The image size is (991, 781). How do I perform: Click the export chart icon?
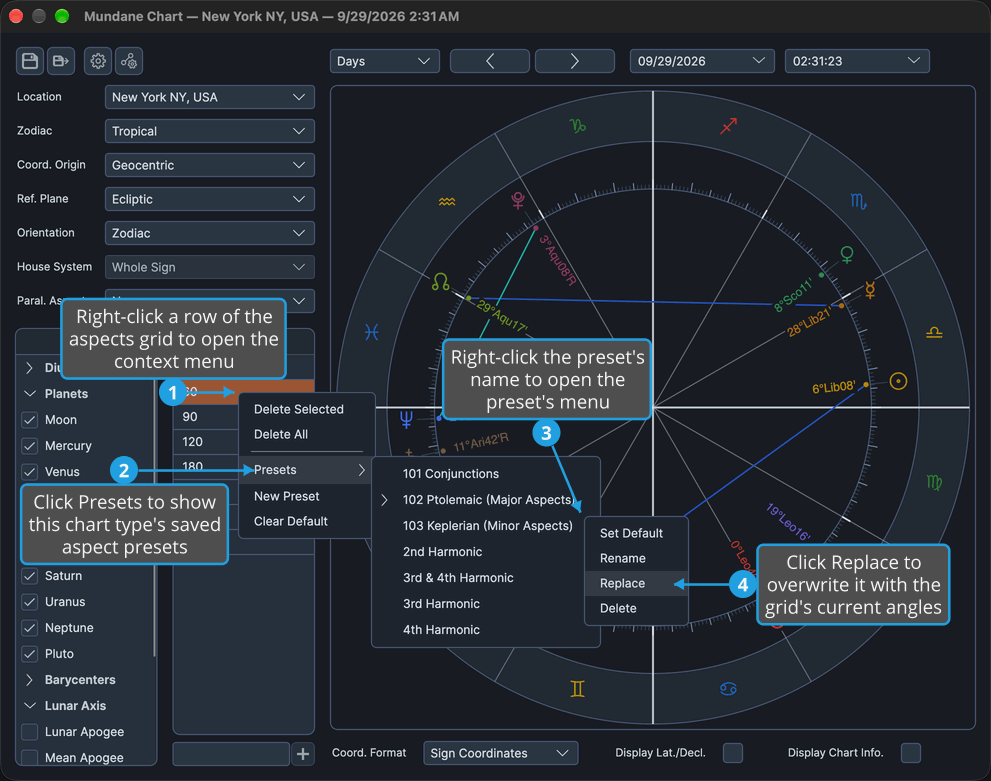click(x=61, y=61)
